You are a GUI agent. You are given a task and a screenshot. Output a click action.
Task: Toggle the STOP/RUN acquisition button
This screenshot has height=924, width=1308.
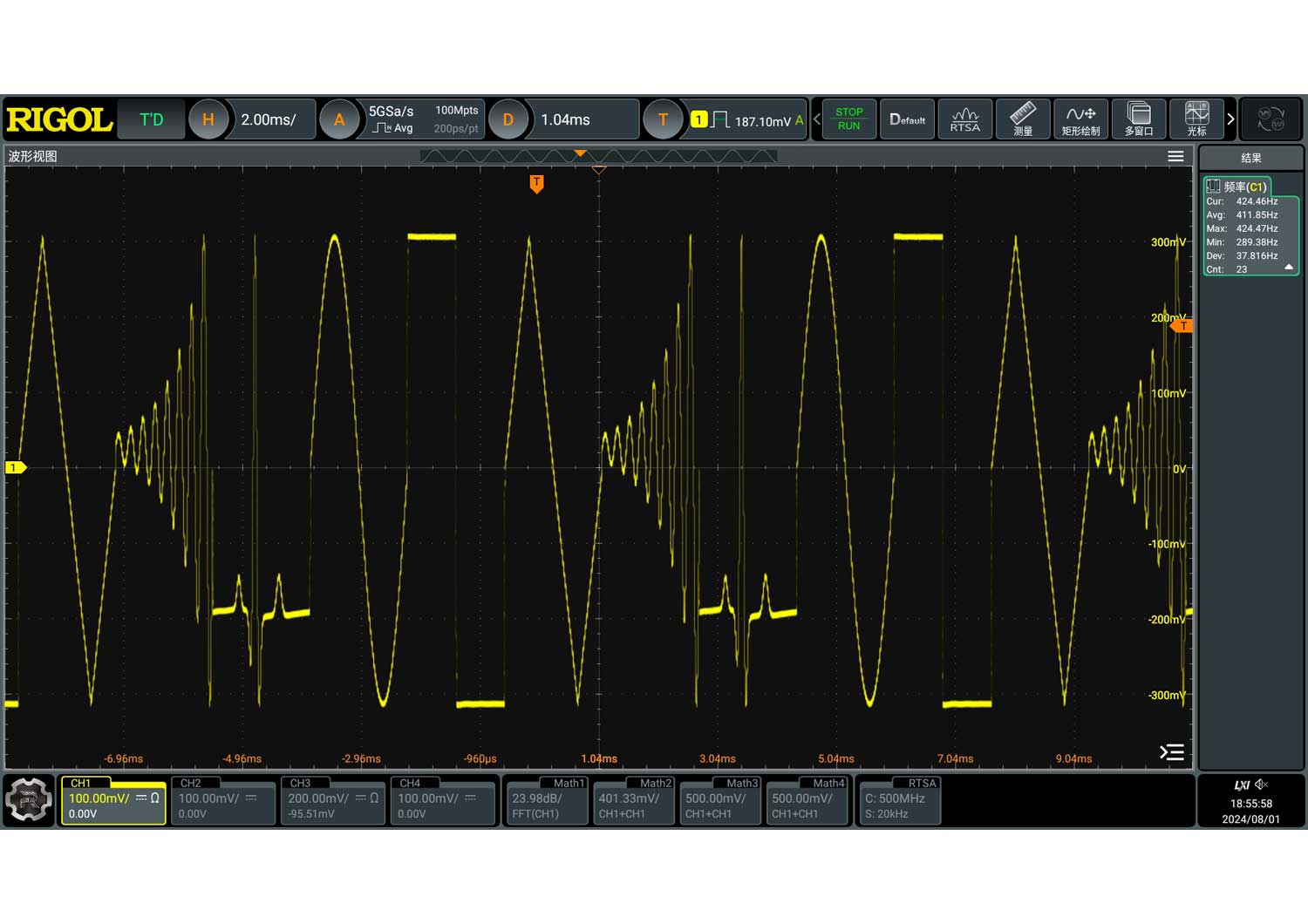click(848, 119)
